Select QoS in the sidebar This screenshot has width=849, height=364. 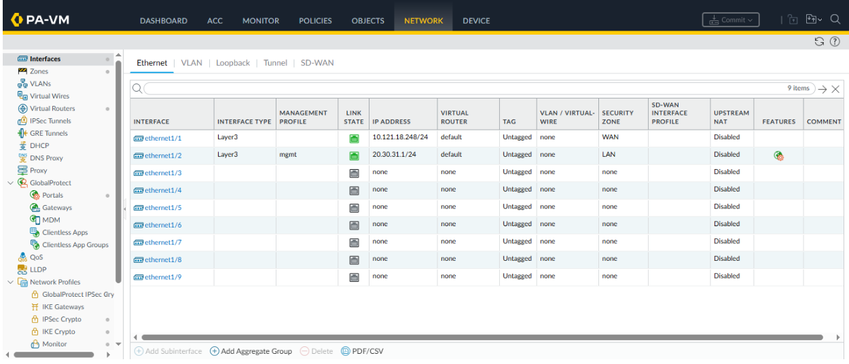[36, 257]
